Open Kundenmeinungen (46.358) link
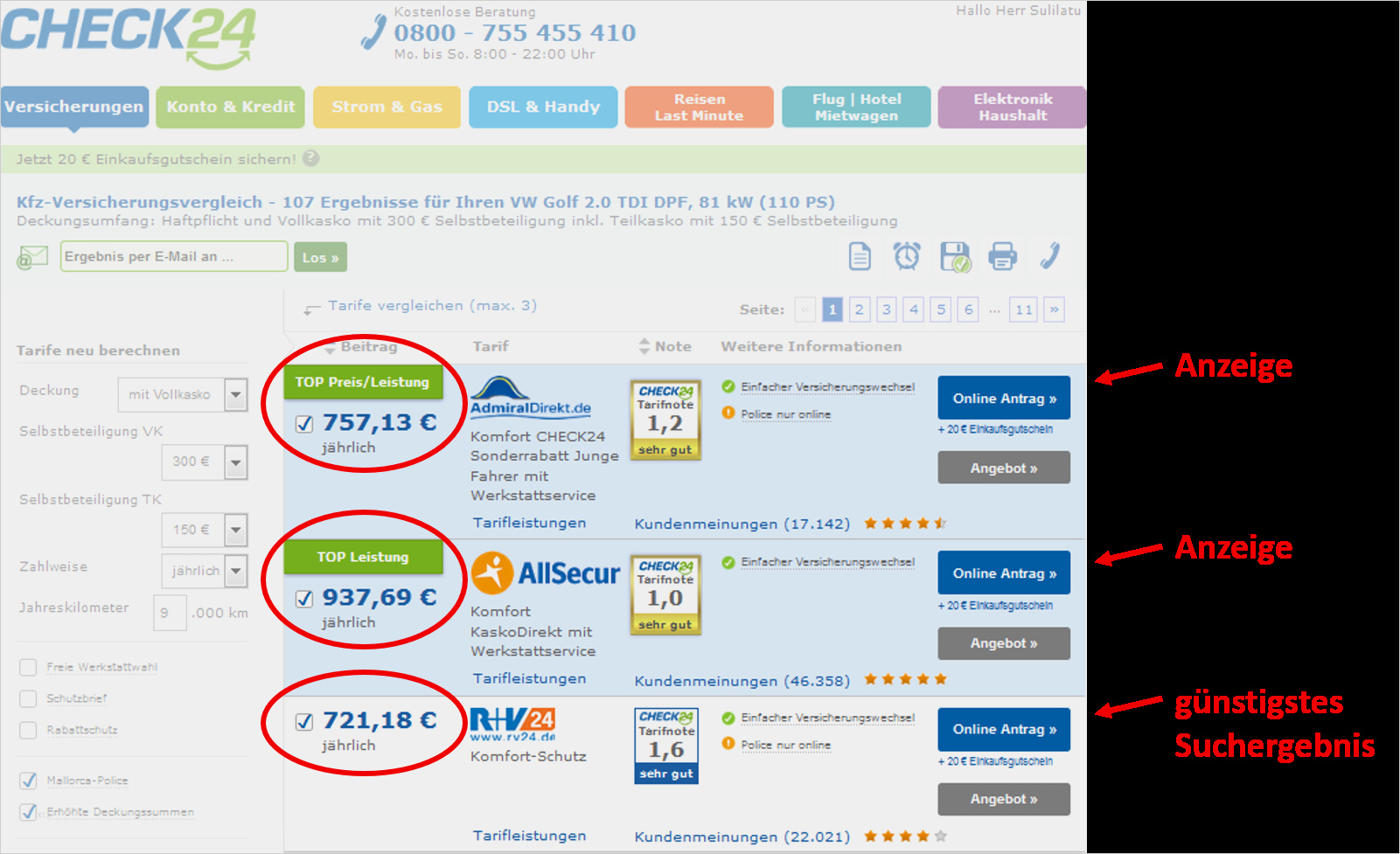1400x854 pixels. click(742, 681)
